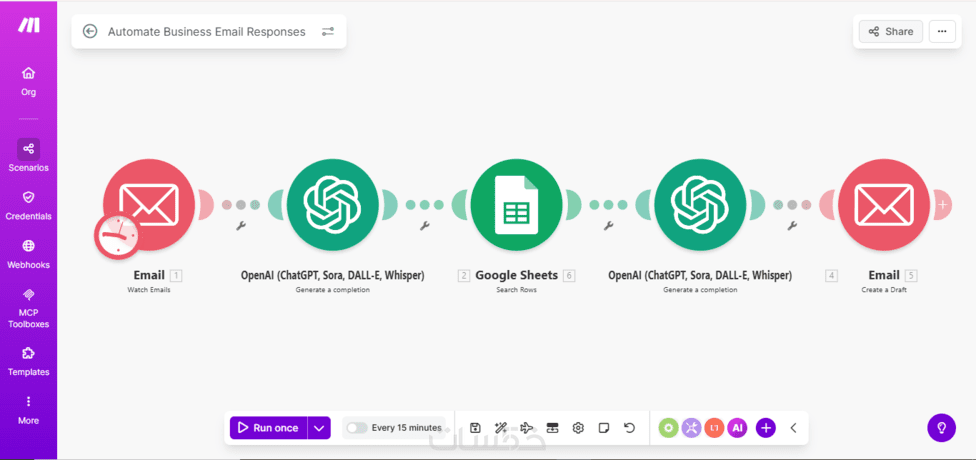Click the Share button
This screenshot has height=460, width=976.
click(x=891, y=31)
